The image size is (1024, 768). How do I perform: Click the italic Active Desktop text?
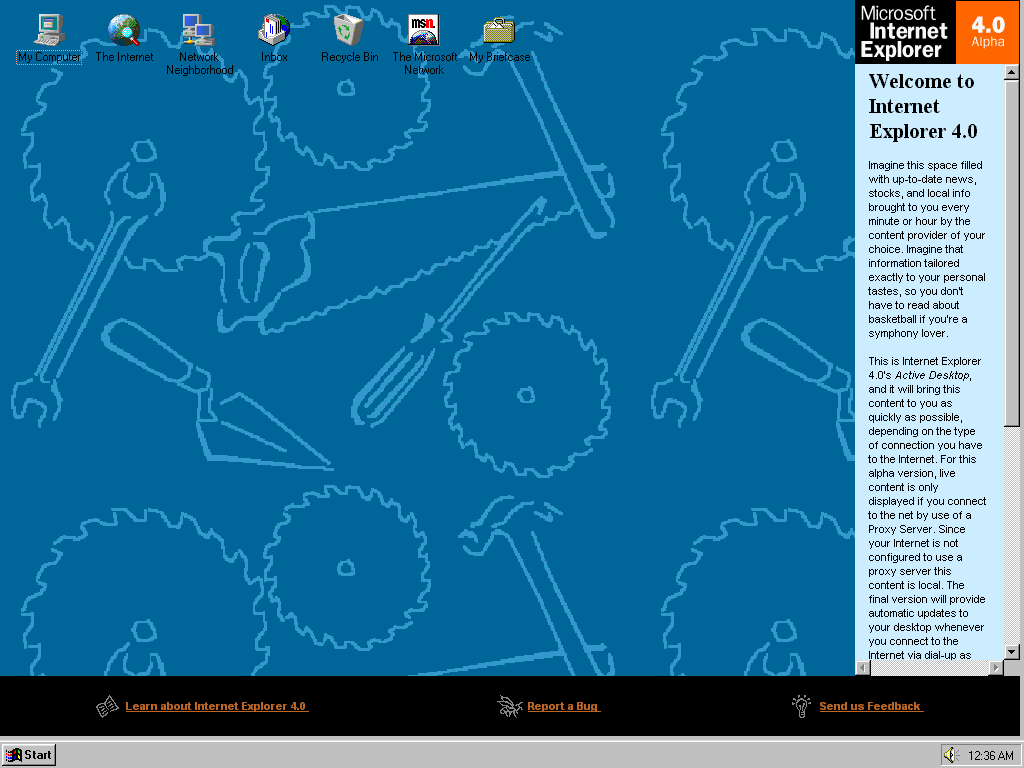(932, 375)
